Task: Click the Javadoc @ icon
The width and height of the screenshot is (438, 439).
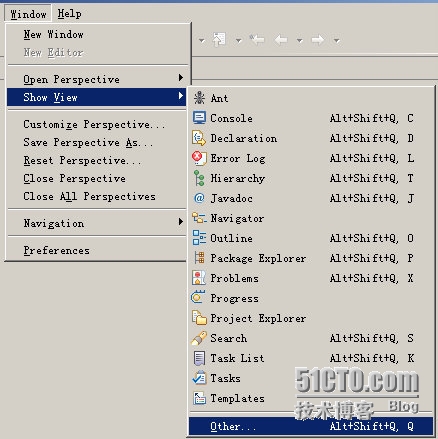Action: (199, 198)
